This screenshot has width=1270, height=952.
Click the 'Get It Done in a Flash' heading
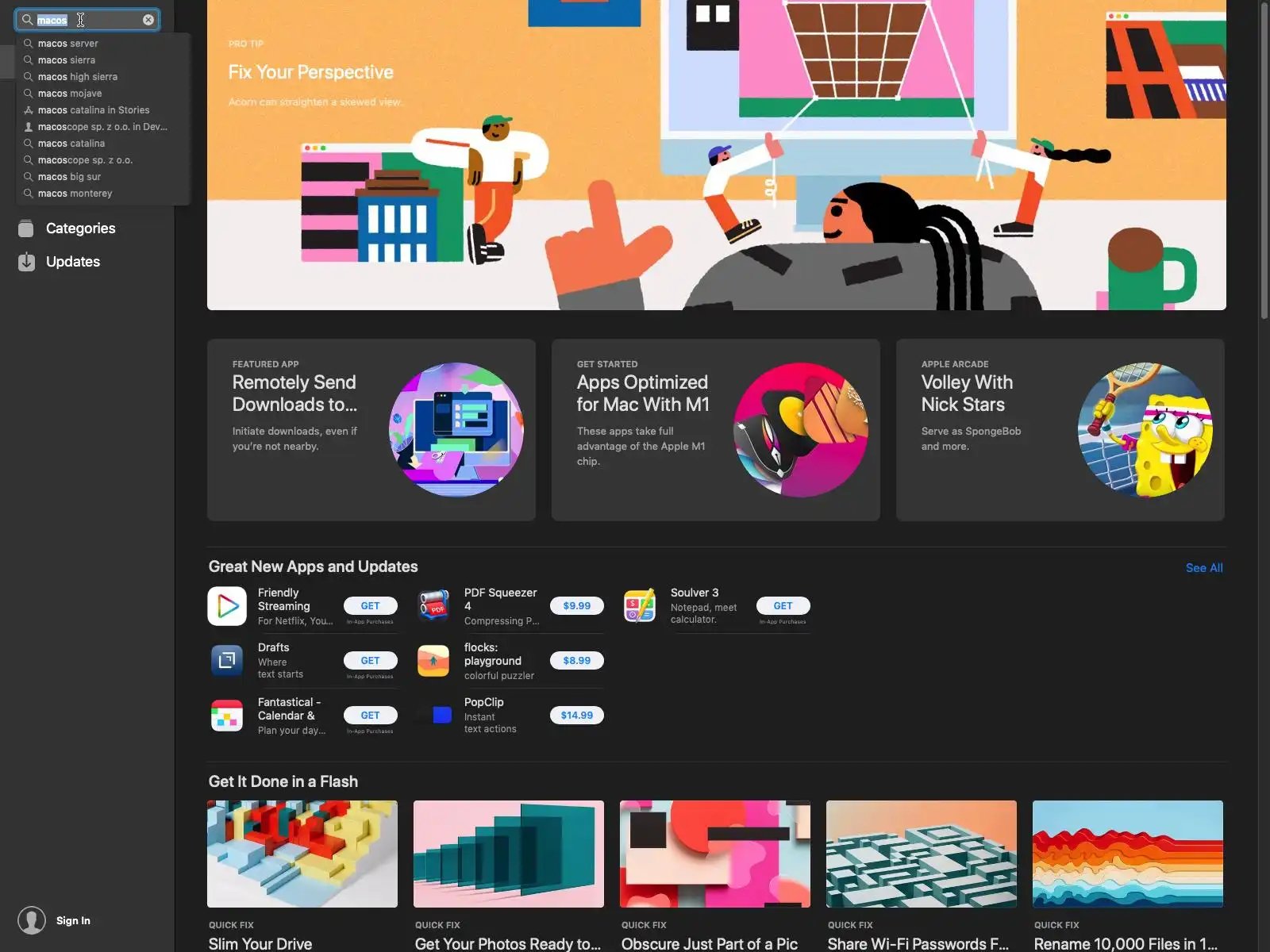tap(283, 781)
